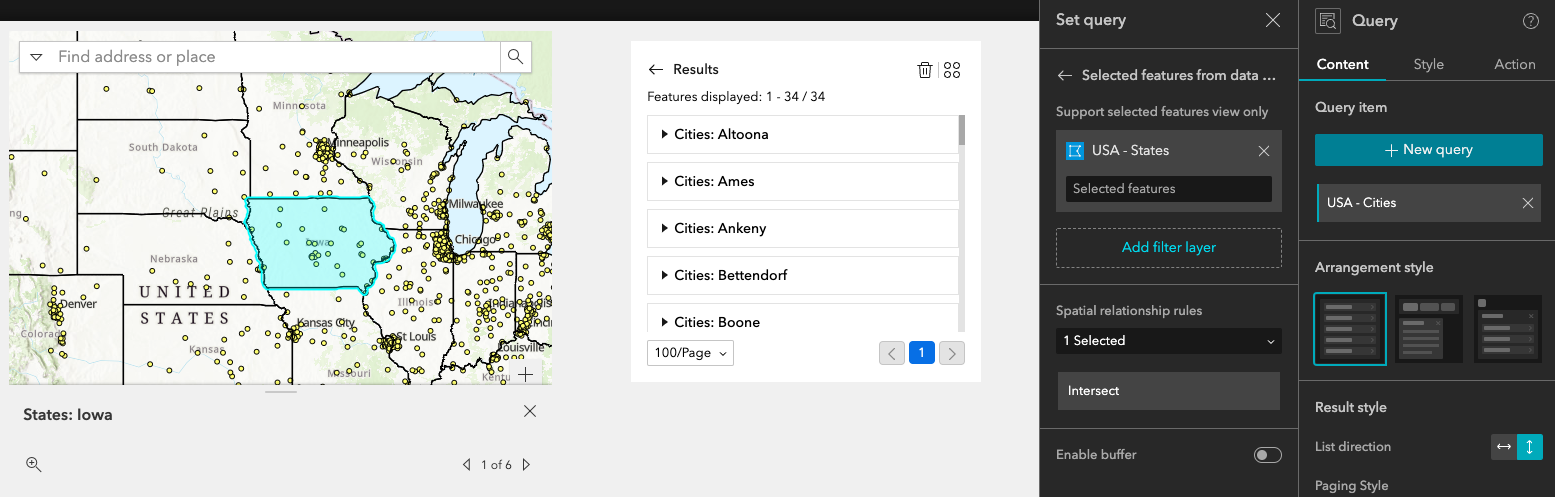Viewport: 1555px width, 497px height.
Task: Click the New query button
Action: (x=1428, y=150)
